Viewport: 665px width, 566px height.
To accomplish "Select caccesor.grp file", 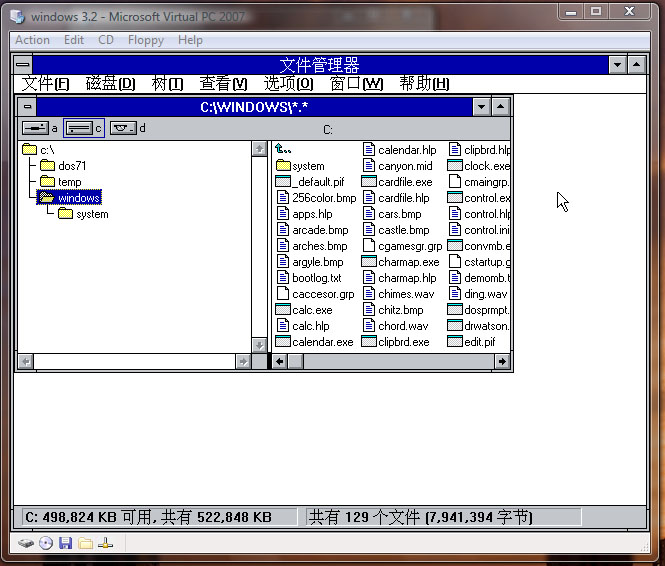I will [x=316, y=294].
